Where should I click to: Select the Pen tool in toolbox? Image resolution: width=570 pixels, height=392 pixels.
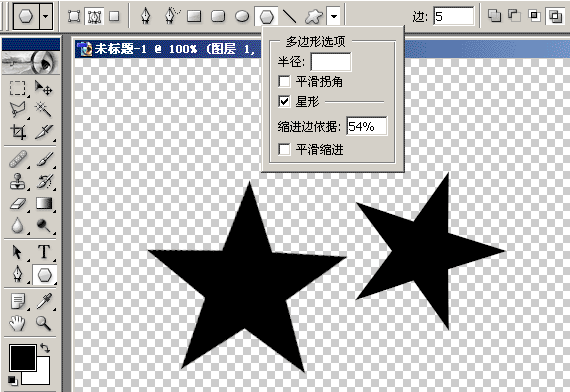(x=17, y=275)
